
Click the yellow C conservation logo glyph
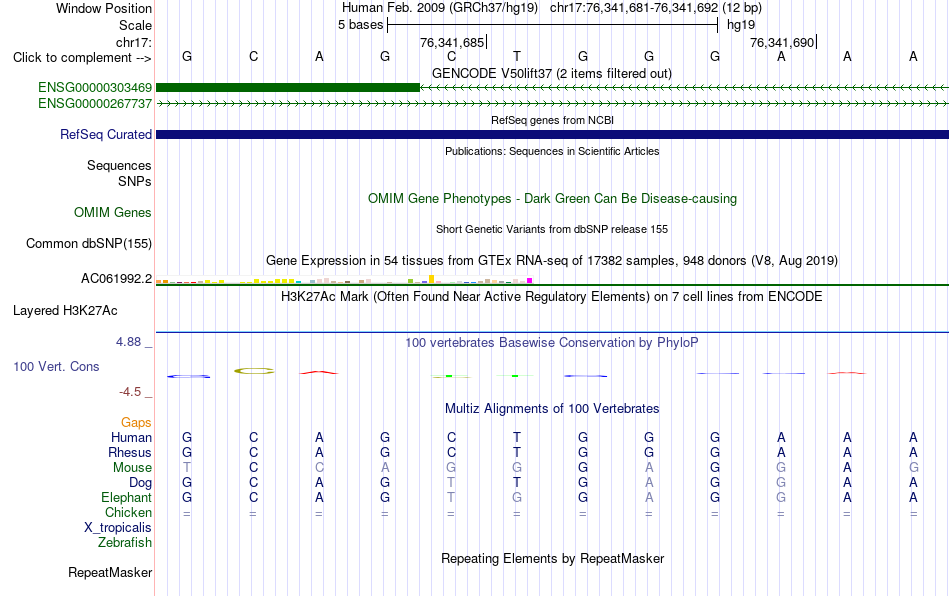254,371
